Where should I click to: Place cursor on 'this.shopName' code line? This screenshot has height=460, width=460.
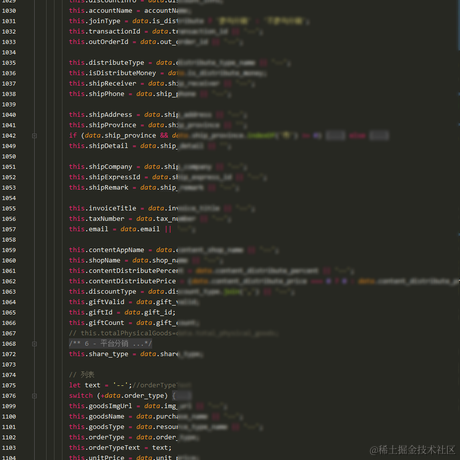(146, 260)
